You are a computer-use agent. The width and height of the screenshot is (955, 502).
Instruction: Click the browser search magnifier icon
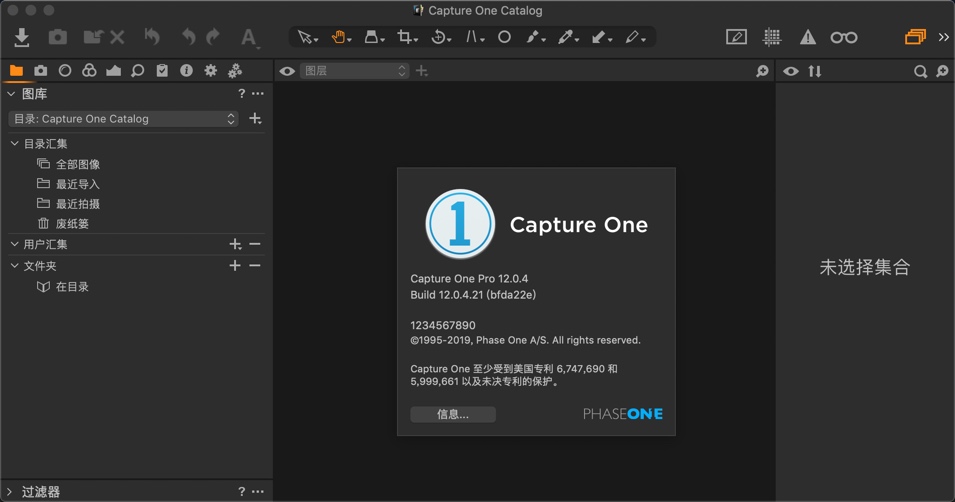click(x=920, y=71)
